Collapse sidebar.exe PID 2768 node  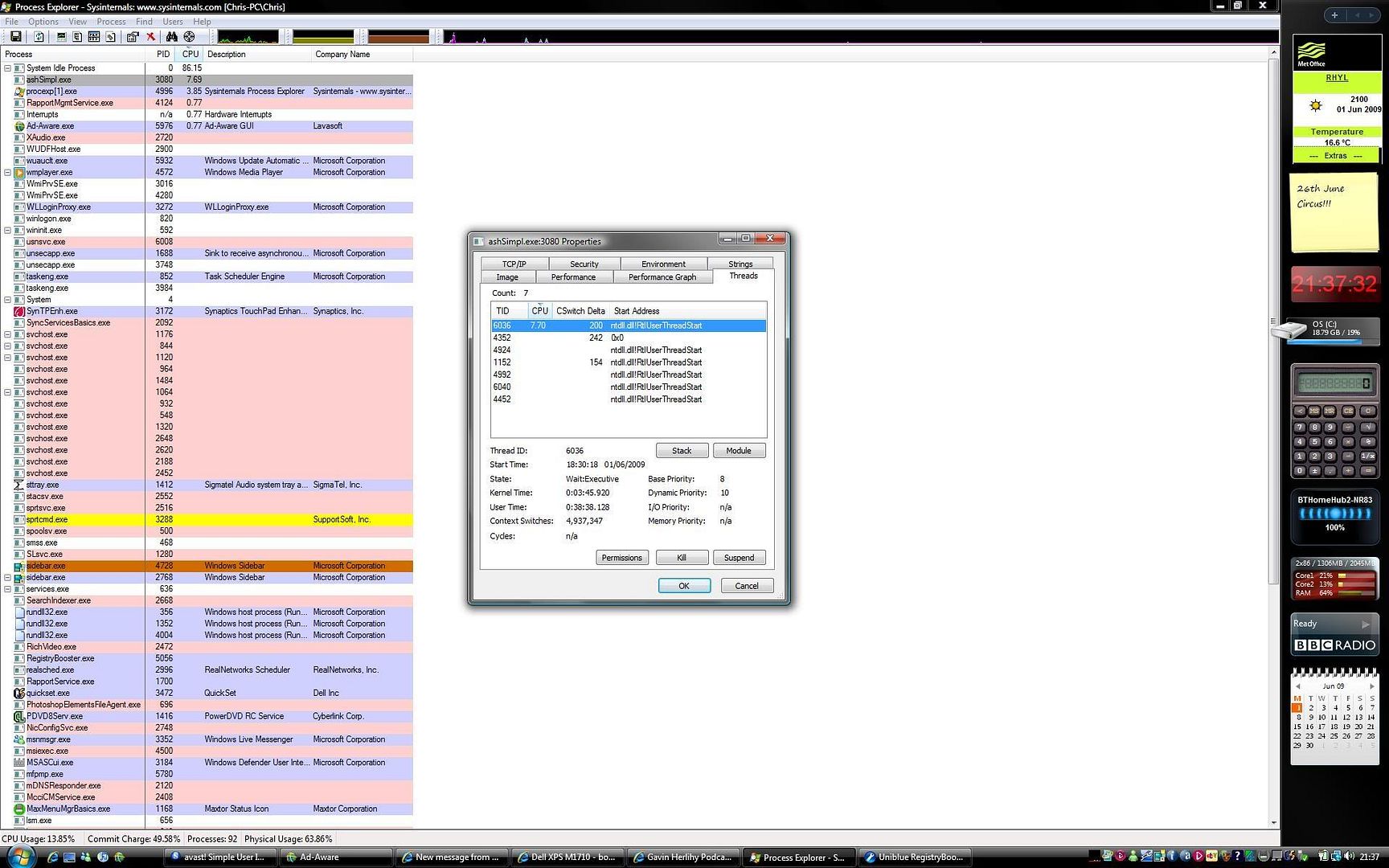pyautogui.click(x=8, y=578)
